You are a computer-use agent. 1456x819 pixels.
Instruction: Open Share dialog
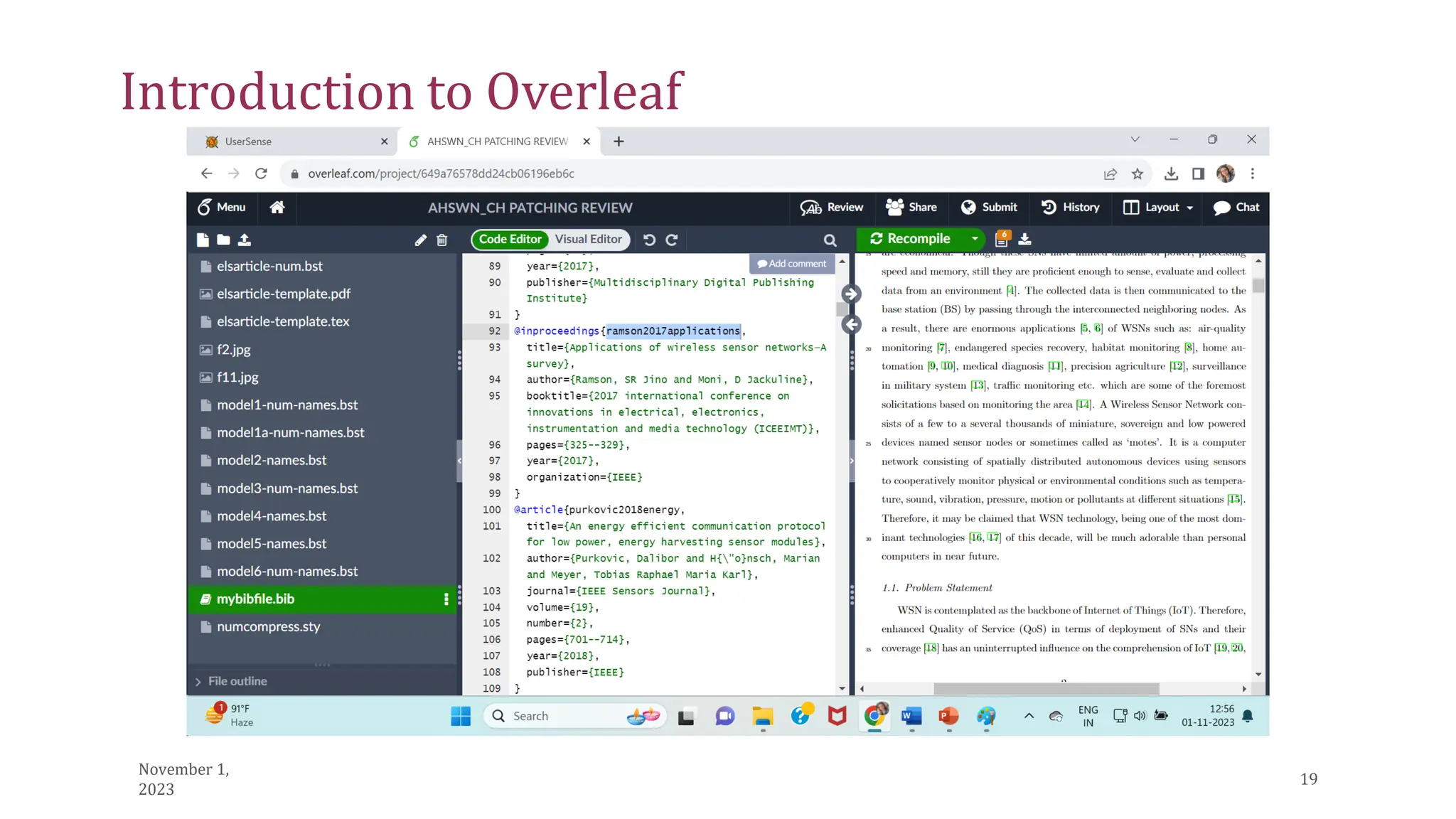(911, 207)
